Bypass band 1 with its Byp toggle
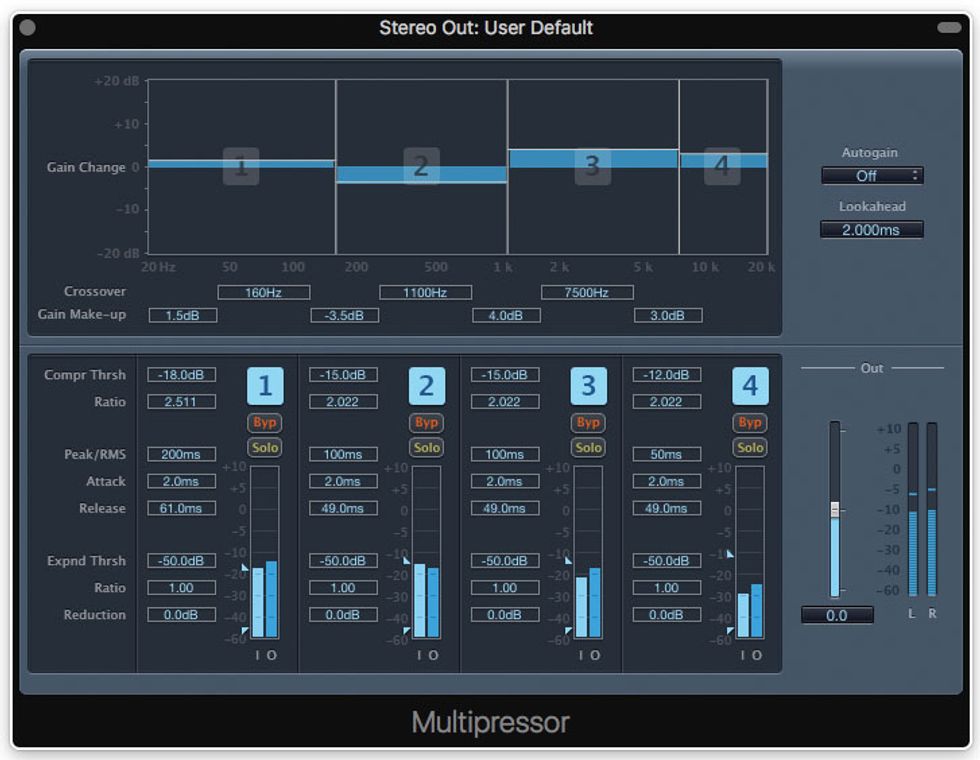This screenshot has width=980, height=760. (265, 422)
